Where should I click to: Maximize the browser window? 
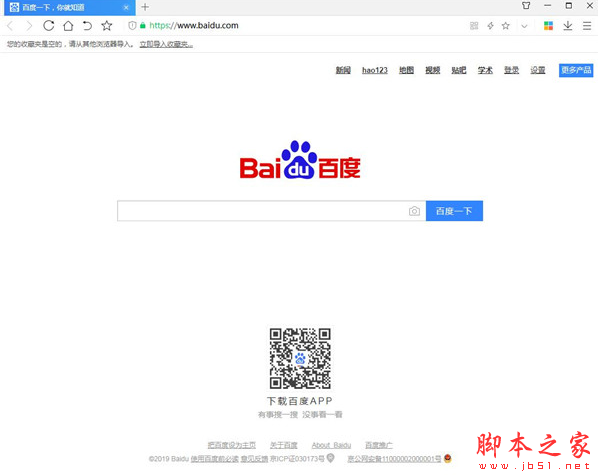pyautogui.click(x=569, y=6)
